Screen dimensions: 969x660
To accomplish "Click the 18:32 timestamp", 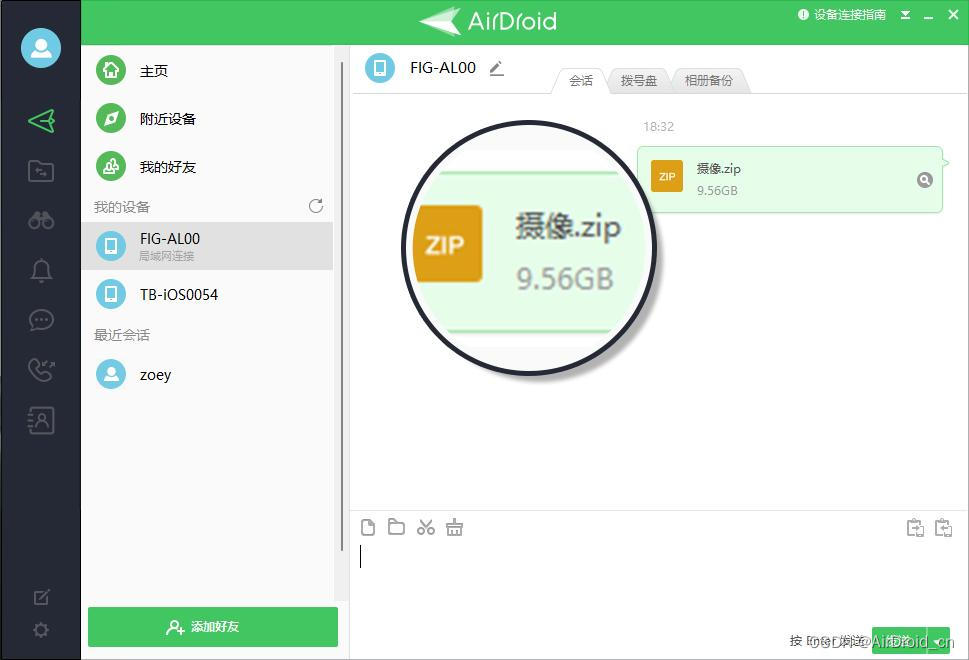I will coord(658,127).
